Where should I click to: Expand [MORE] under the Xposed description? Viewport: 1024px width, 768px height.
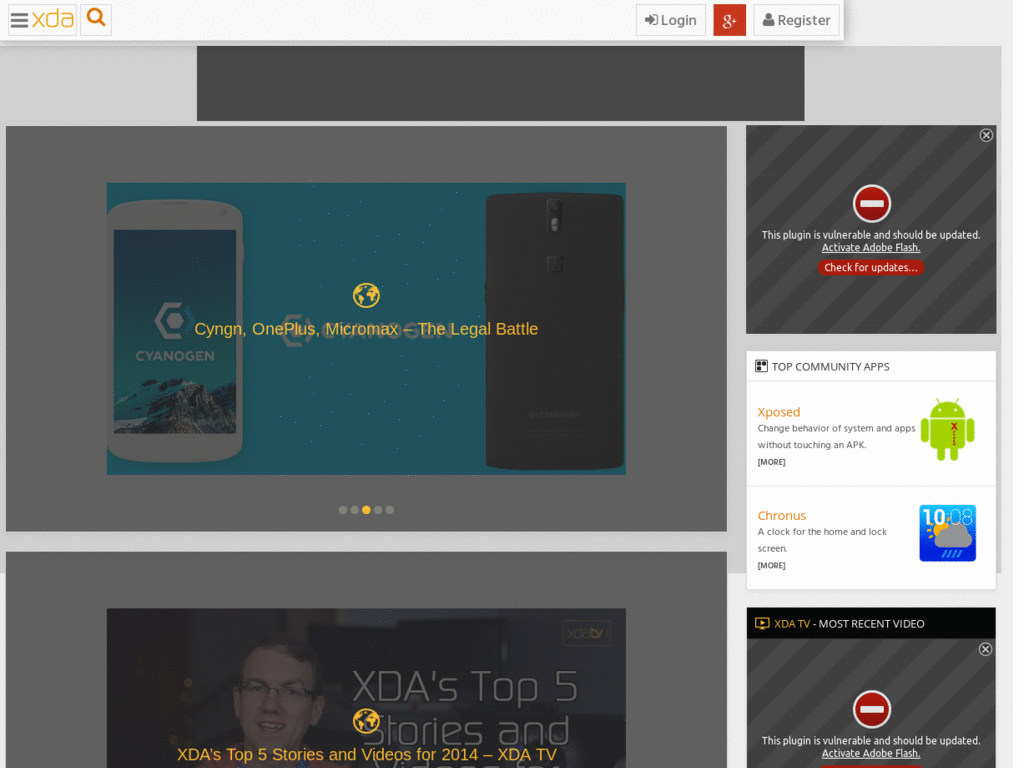[x=771, y=462]
